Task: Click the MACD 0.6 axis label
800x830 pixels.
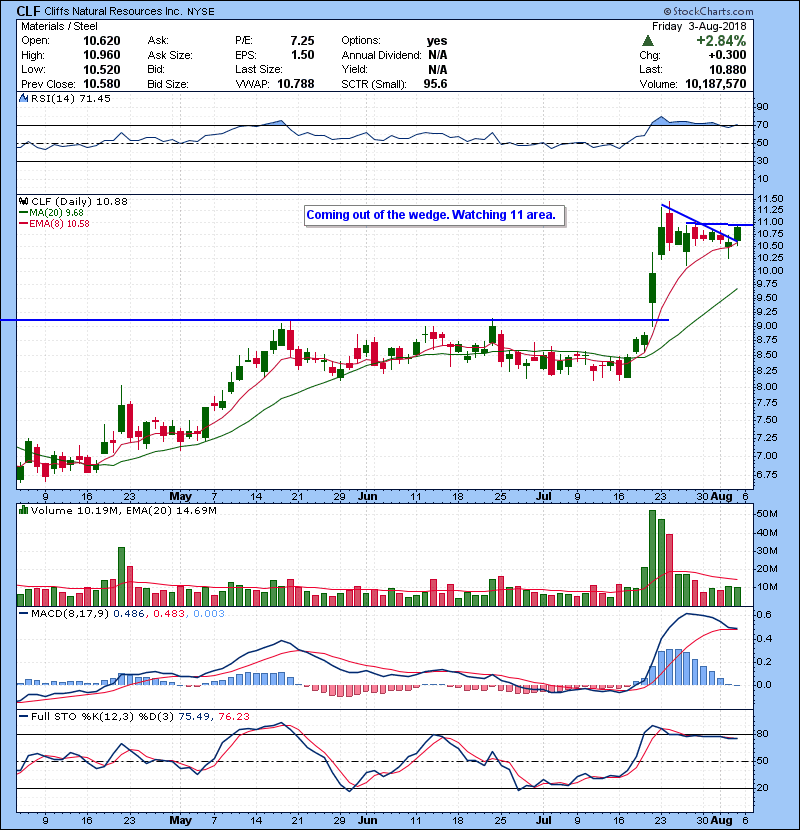Action: [x=764, y=615]
